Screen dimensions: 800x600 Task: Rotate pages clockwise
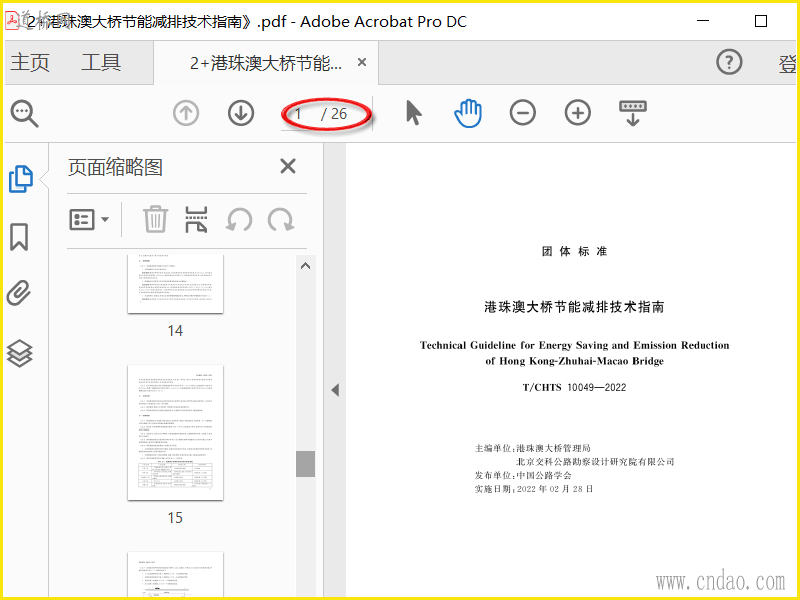pyautogui.click(x=281, y=220)
